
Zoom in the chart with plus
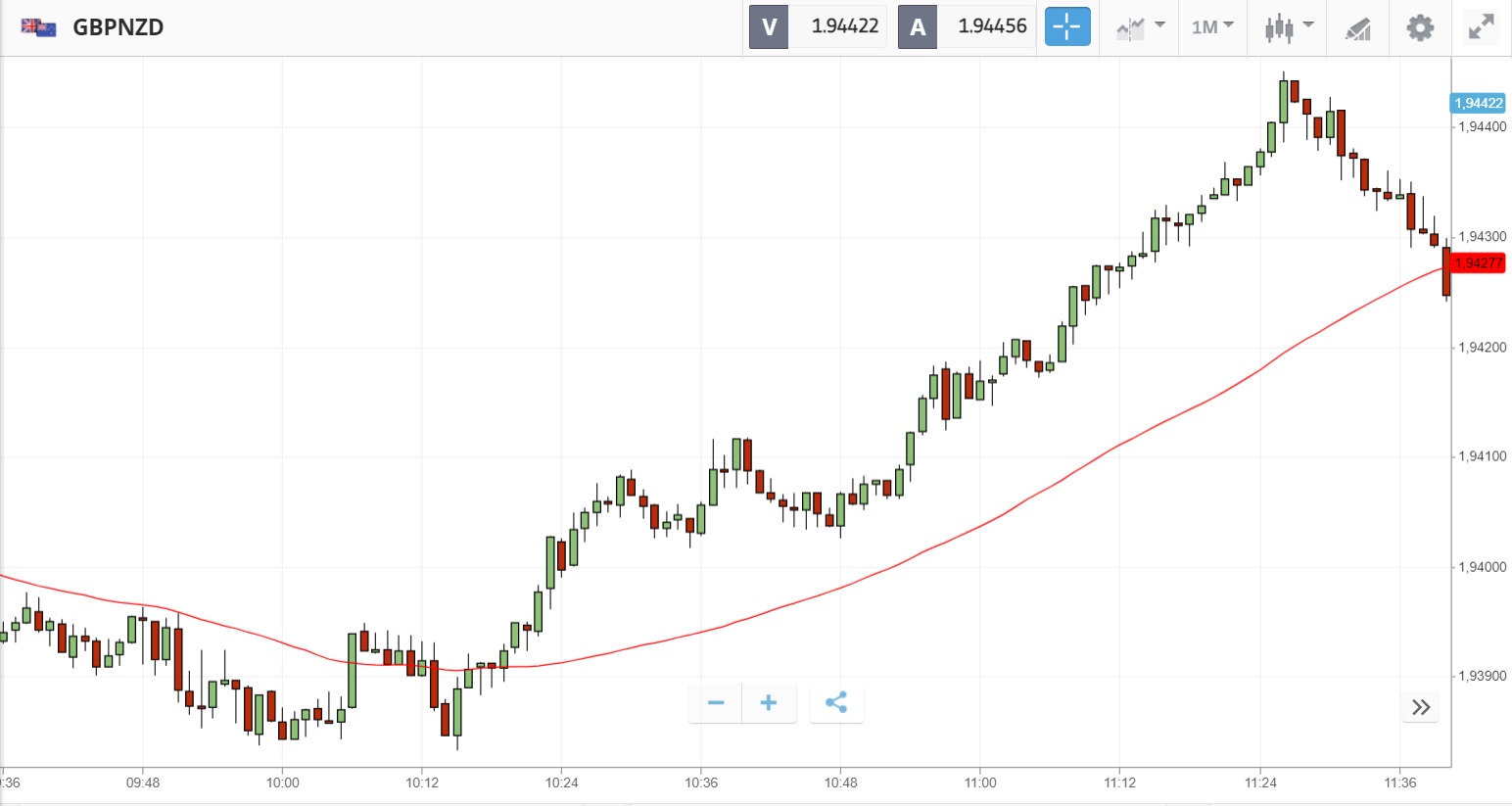(769, 703)
